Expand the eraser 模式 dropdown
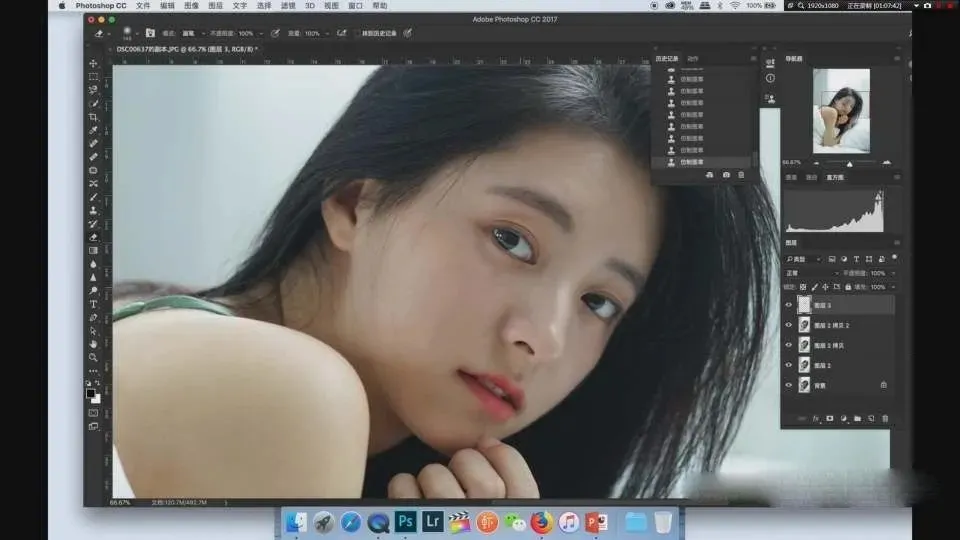The height and width of the screenshot is (540, 960). (192, 33)
